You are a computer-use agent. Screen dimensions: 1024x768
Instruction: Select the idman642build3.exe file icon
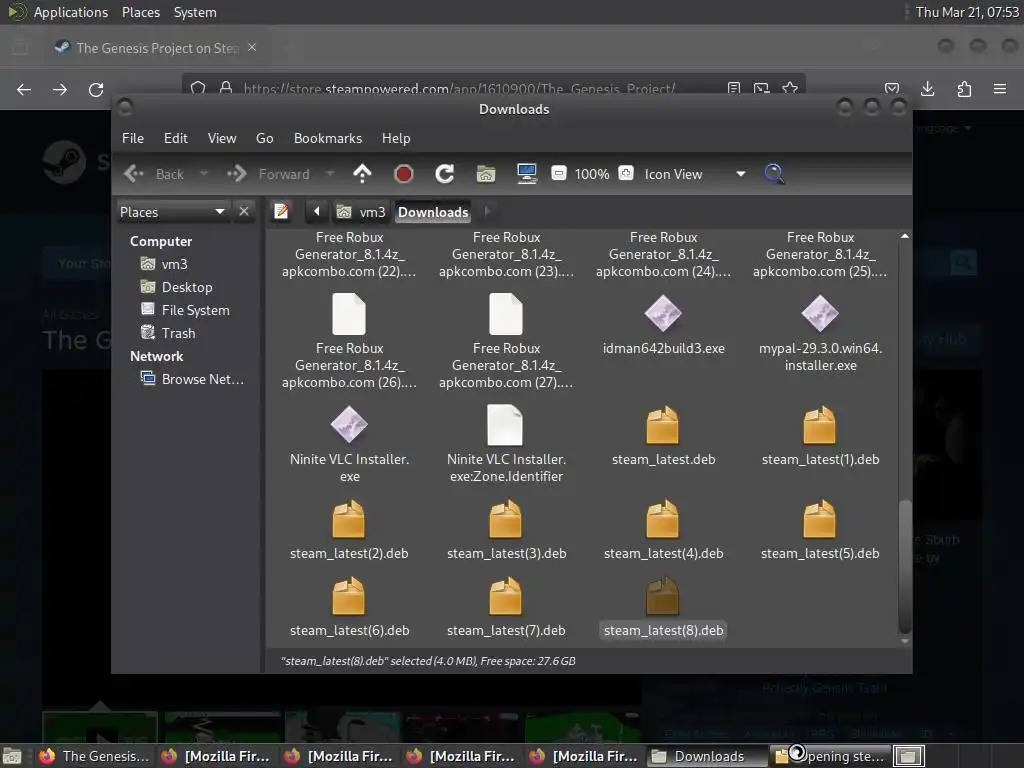[663, 313]
